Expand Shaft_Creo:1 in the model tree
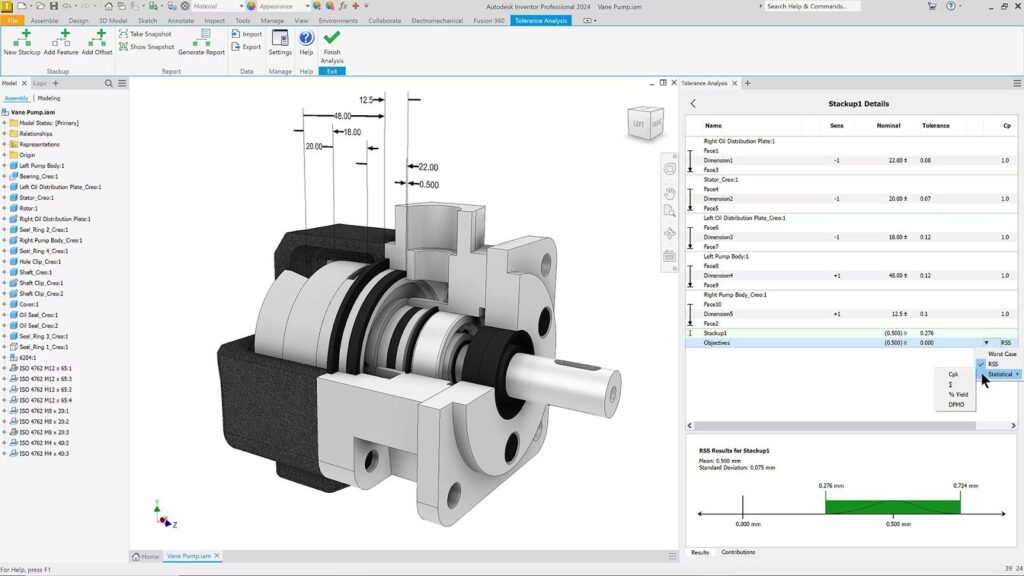The width and height of the screenshot is (1024, 576). coord(5,270)
